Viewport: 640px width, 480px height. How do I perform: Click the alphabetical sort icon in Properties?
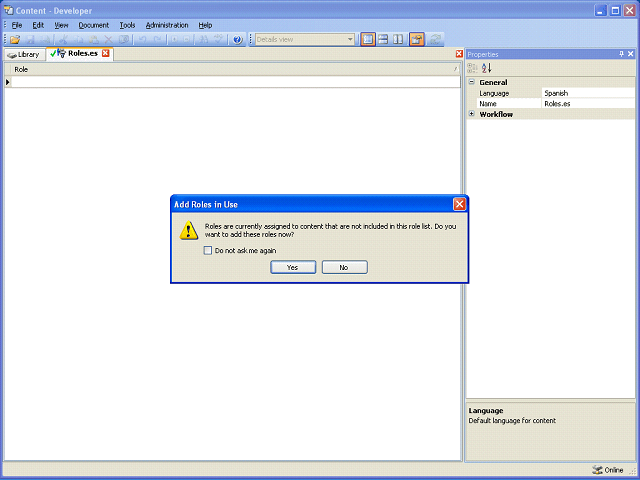(487, 68)
